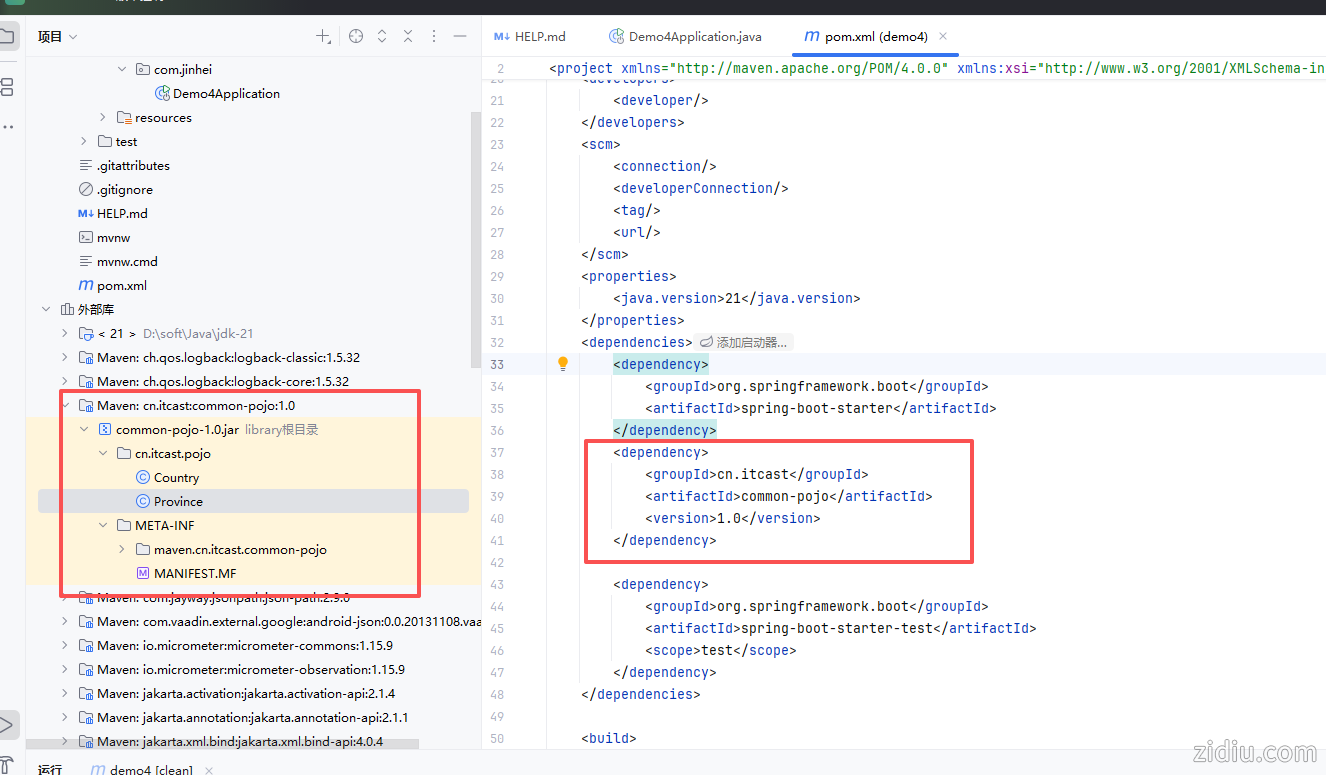Click the Run tool window icon in left sidebar

tap(8, 724)
